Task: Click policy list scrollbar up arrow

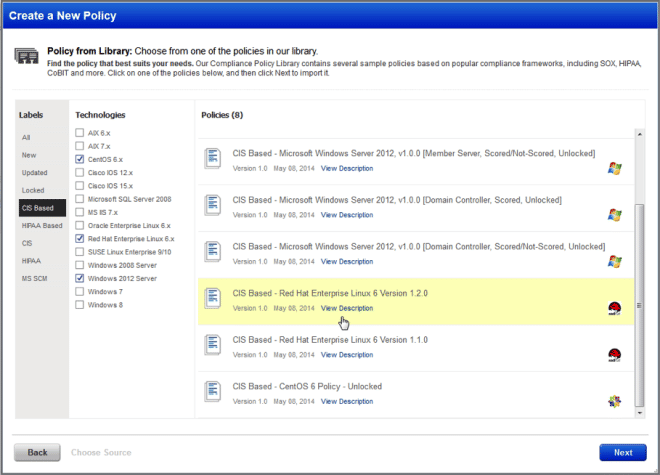Action: (639, 134)
